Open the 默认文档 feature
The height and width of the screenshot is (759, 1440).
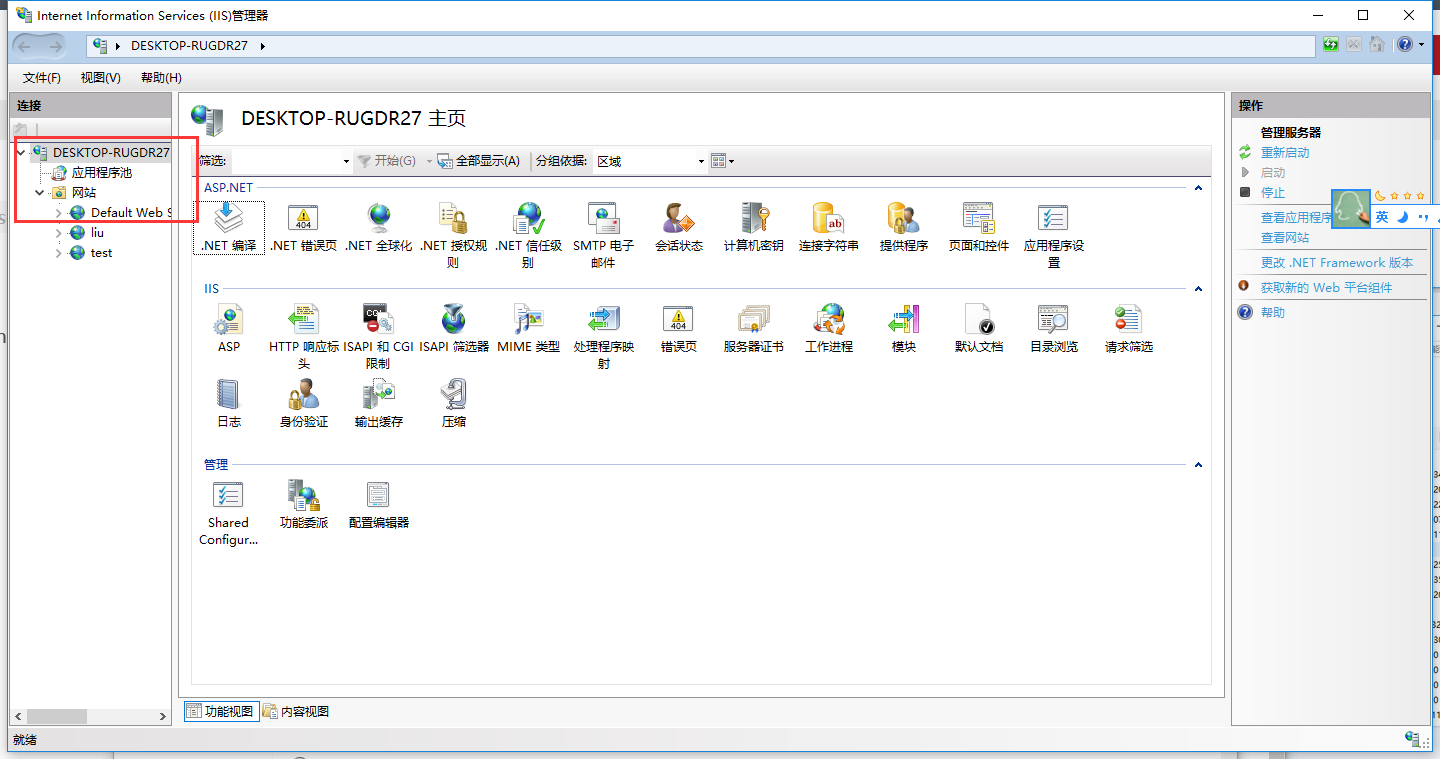[x=979, y=328]
